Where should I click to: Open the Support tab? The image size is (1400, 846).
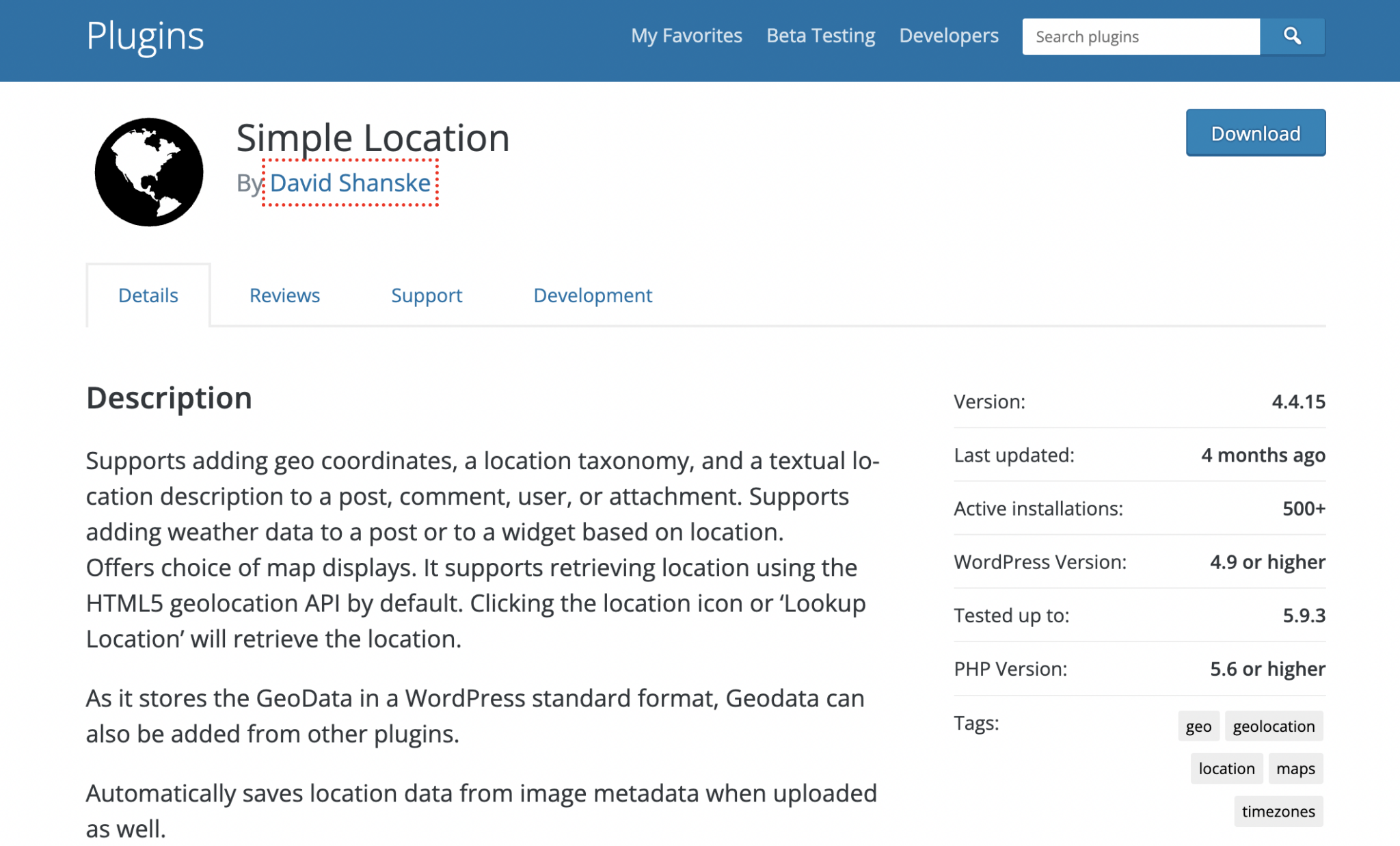coord(426,295)
